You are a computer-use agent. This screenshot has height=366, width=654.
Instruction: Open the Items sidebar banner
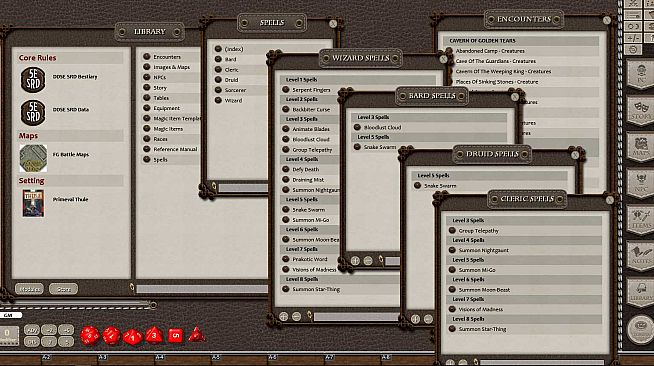641,220
